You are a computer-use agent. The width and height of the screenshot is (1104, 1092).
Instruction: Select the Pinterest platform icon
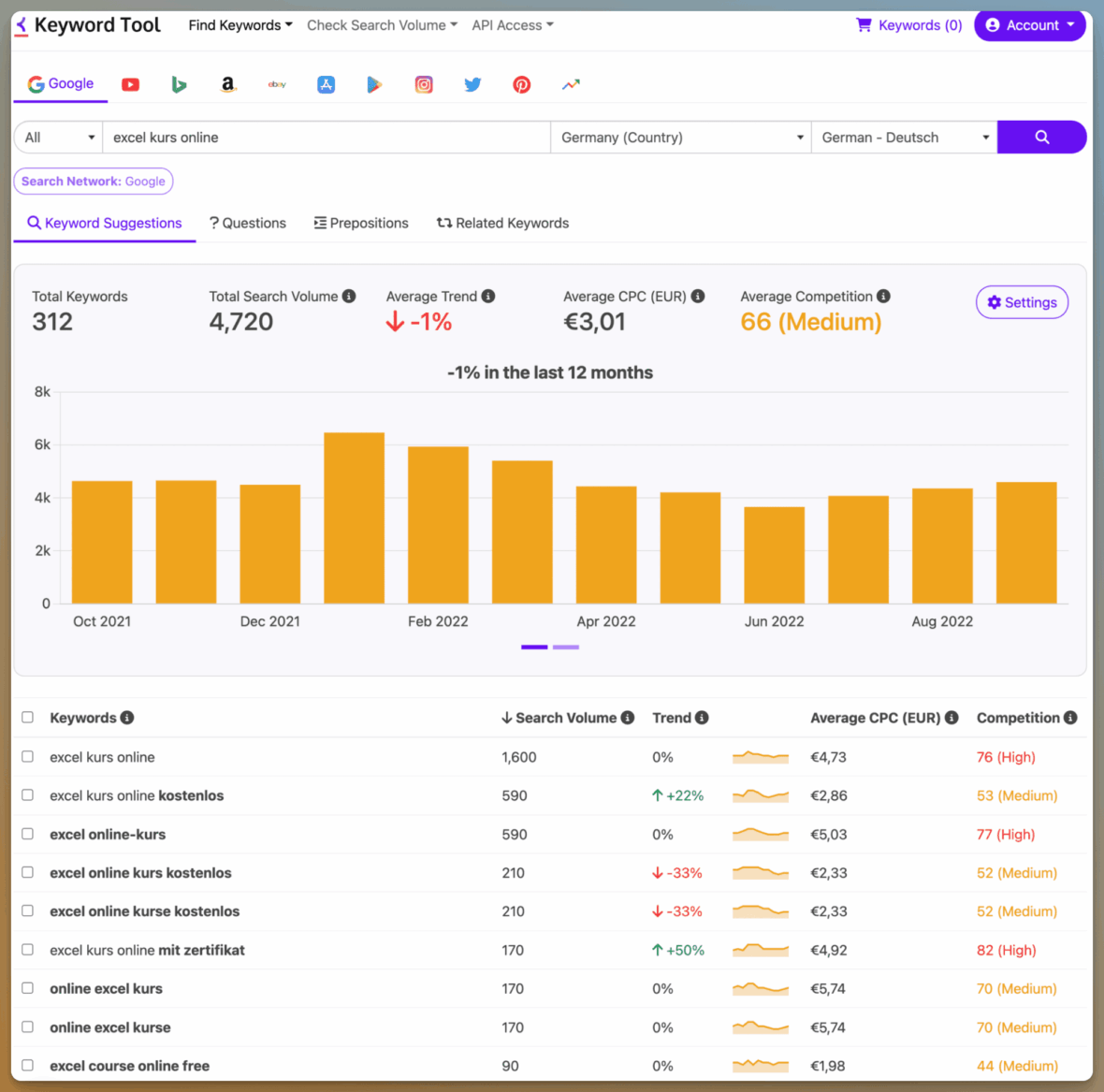521,84
